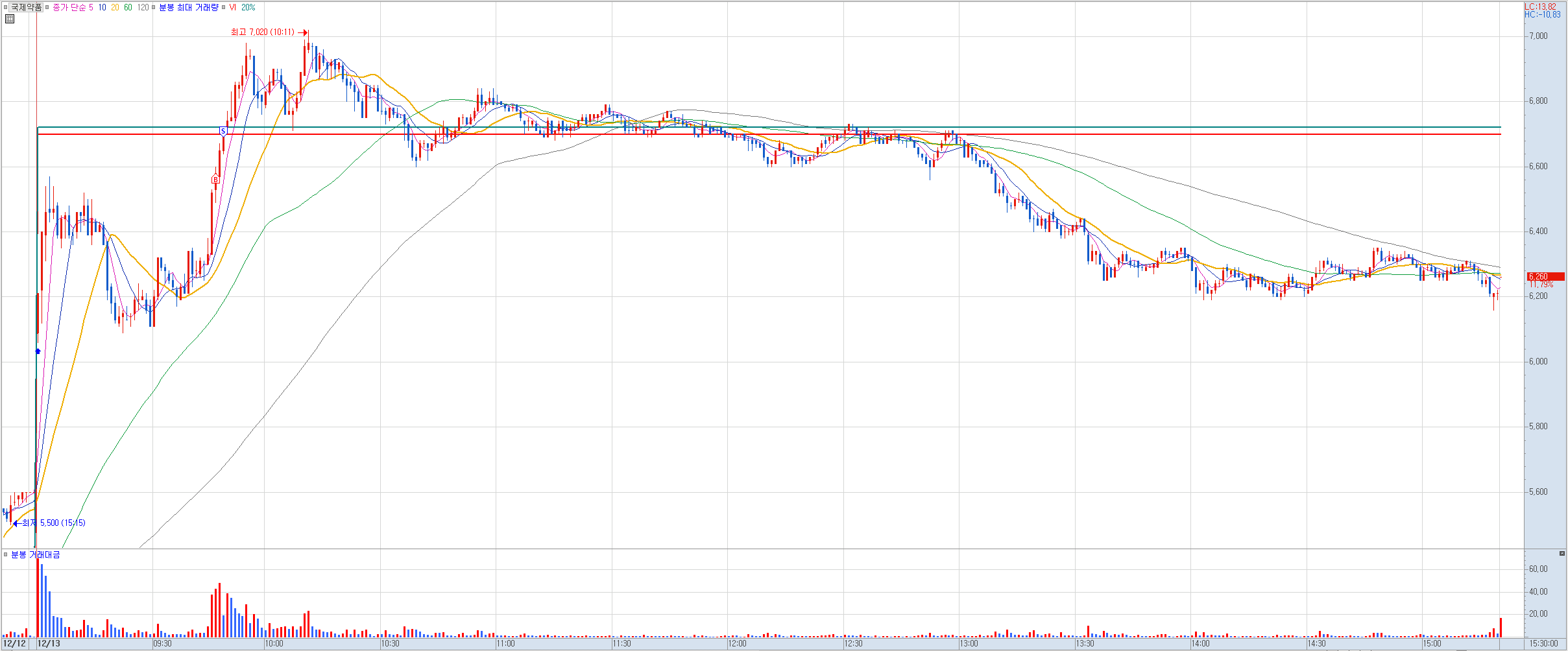This screenshot has height=651, width=1568.
Task: Click the 분봉 거래대금 pane title
Action: coord(36,554)
